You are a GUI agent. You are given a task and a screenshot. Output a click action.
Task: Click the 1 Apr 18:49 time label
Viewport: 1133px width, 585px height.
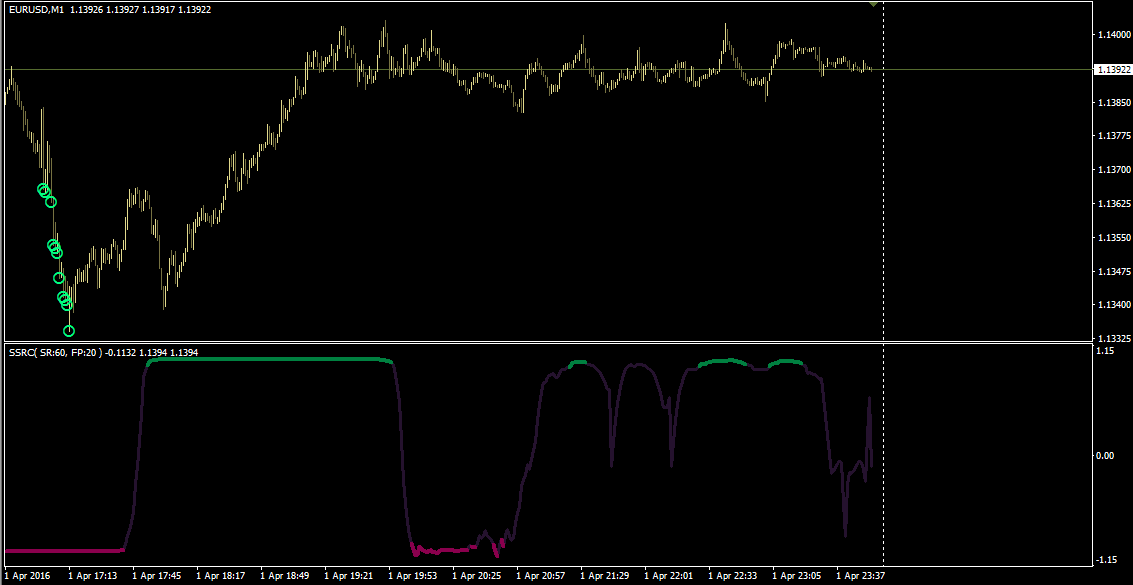[285, 576]
